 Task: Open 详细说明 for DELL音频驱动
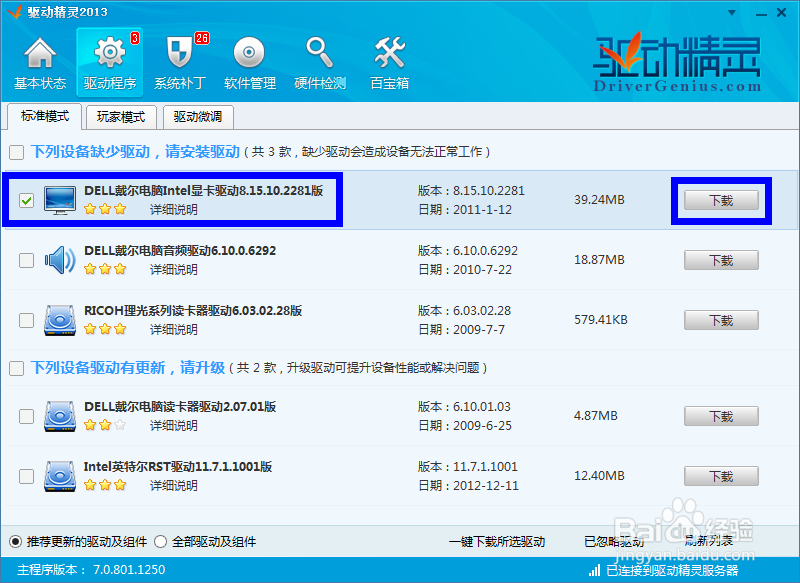(x=173, y=270)
